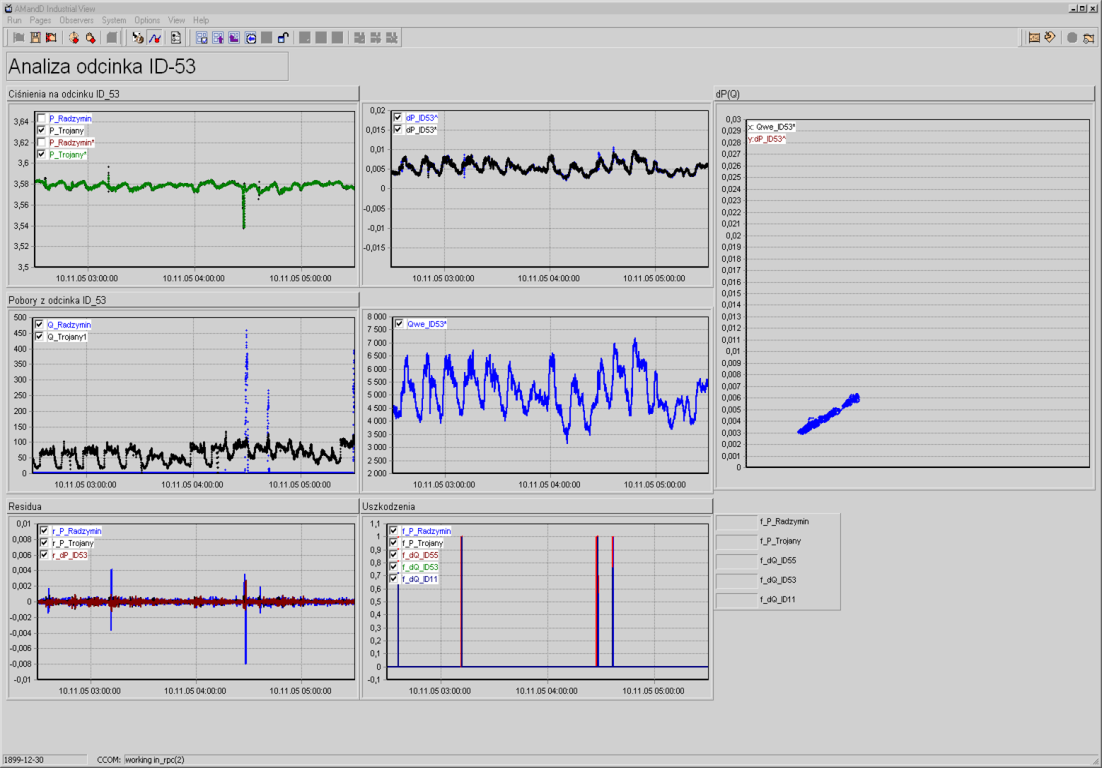Click the orange folder with magnifier icon
The width and height of the screenshot is (1102, 768).
[1089, 38]
